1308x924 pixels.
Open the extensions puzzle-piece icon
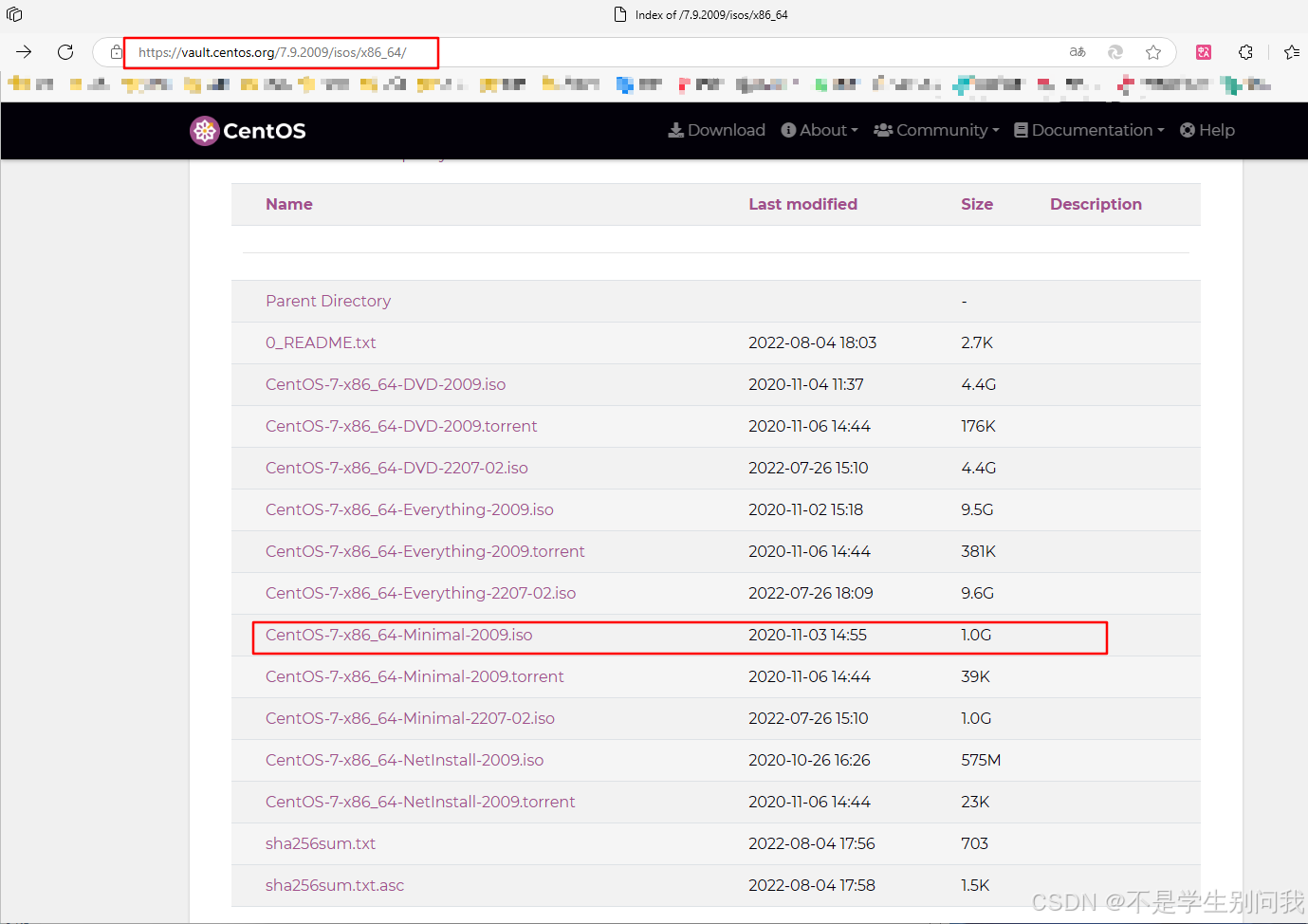(1245, 52)
